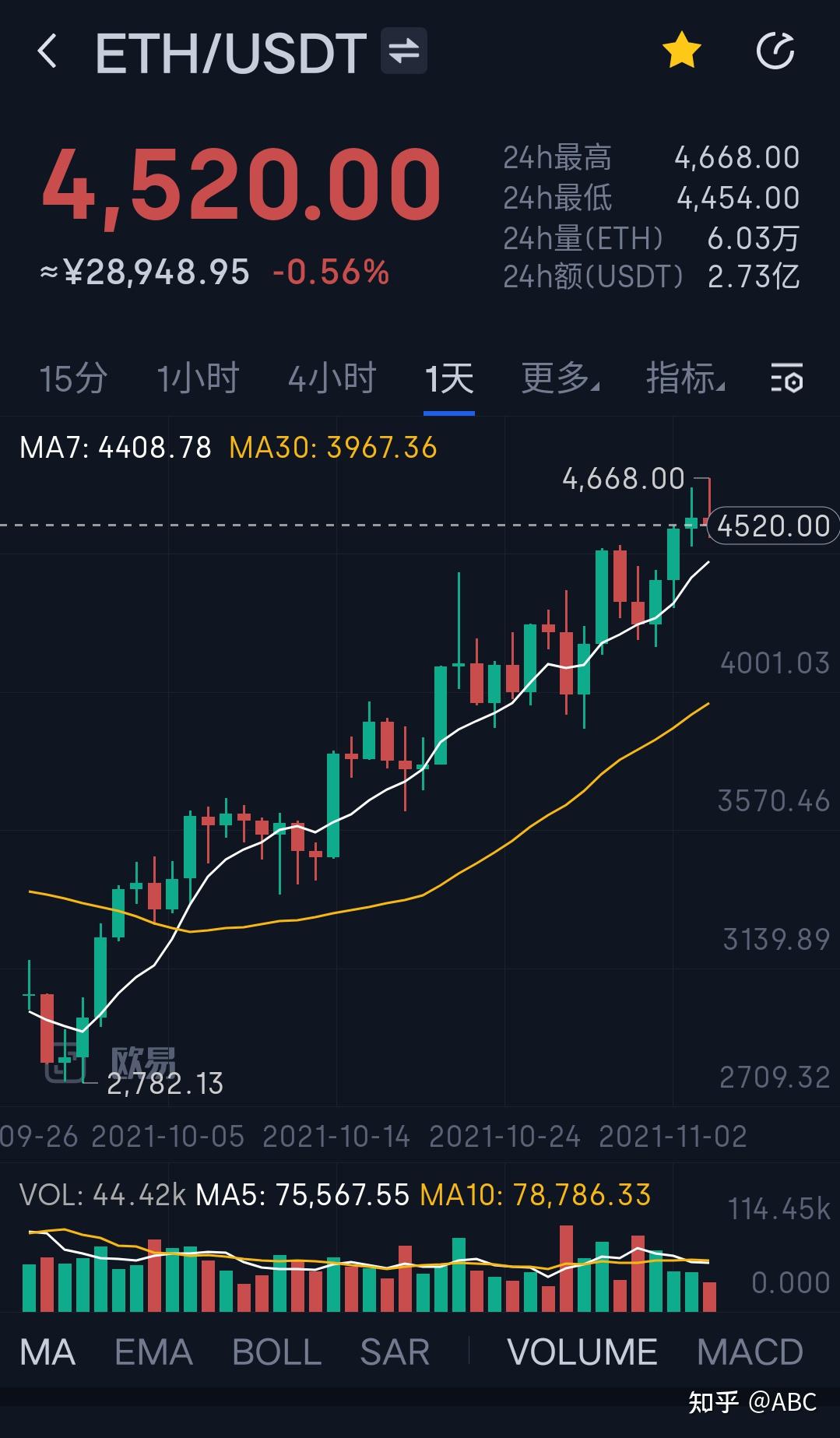Expand MA overlay options at bottom left
840x1438 pixels.
[47, 1352]
